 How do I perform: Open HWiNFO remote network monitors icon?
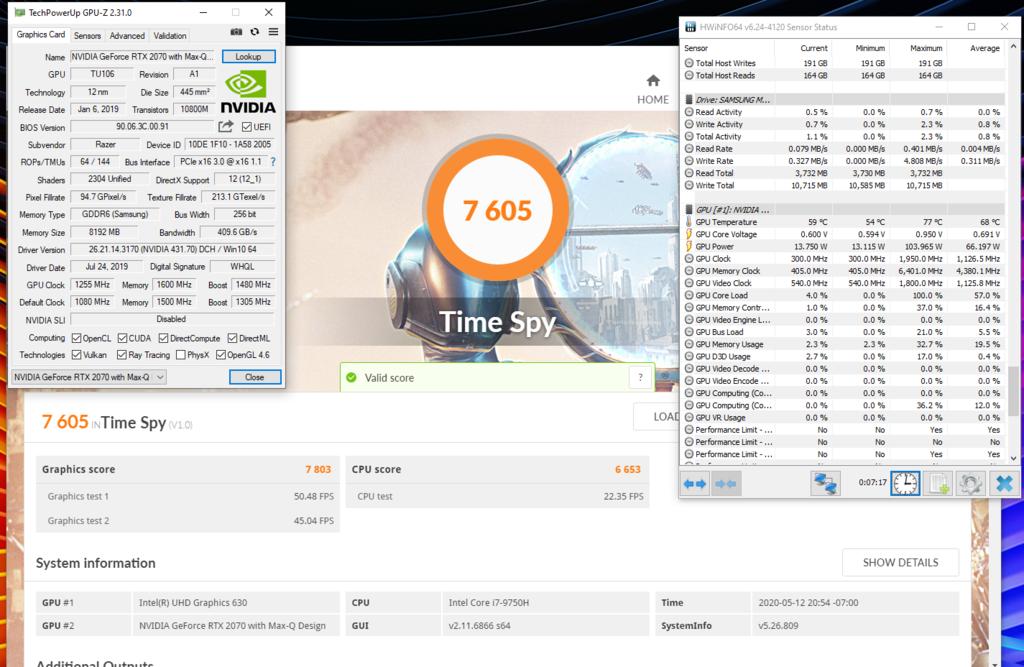(x=825, y=484)
